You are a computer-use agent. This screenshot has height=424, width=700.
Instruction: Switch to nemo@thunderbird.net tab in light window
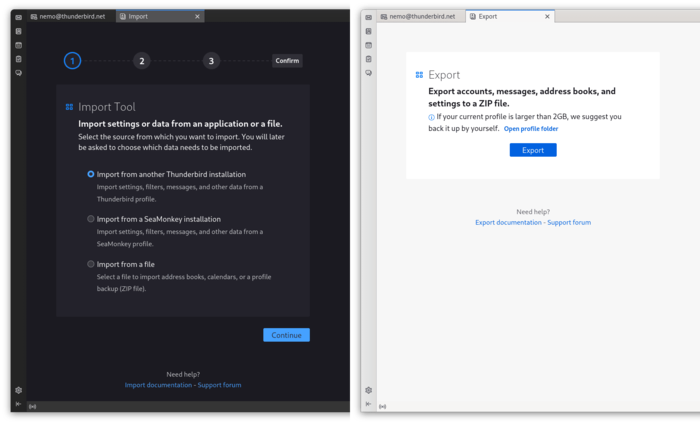click(x=417, y=17)
